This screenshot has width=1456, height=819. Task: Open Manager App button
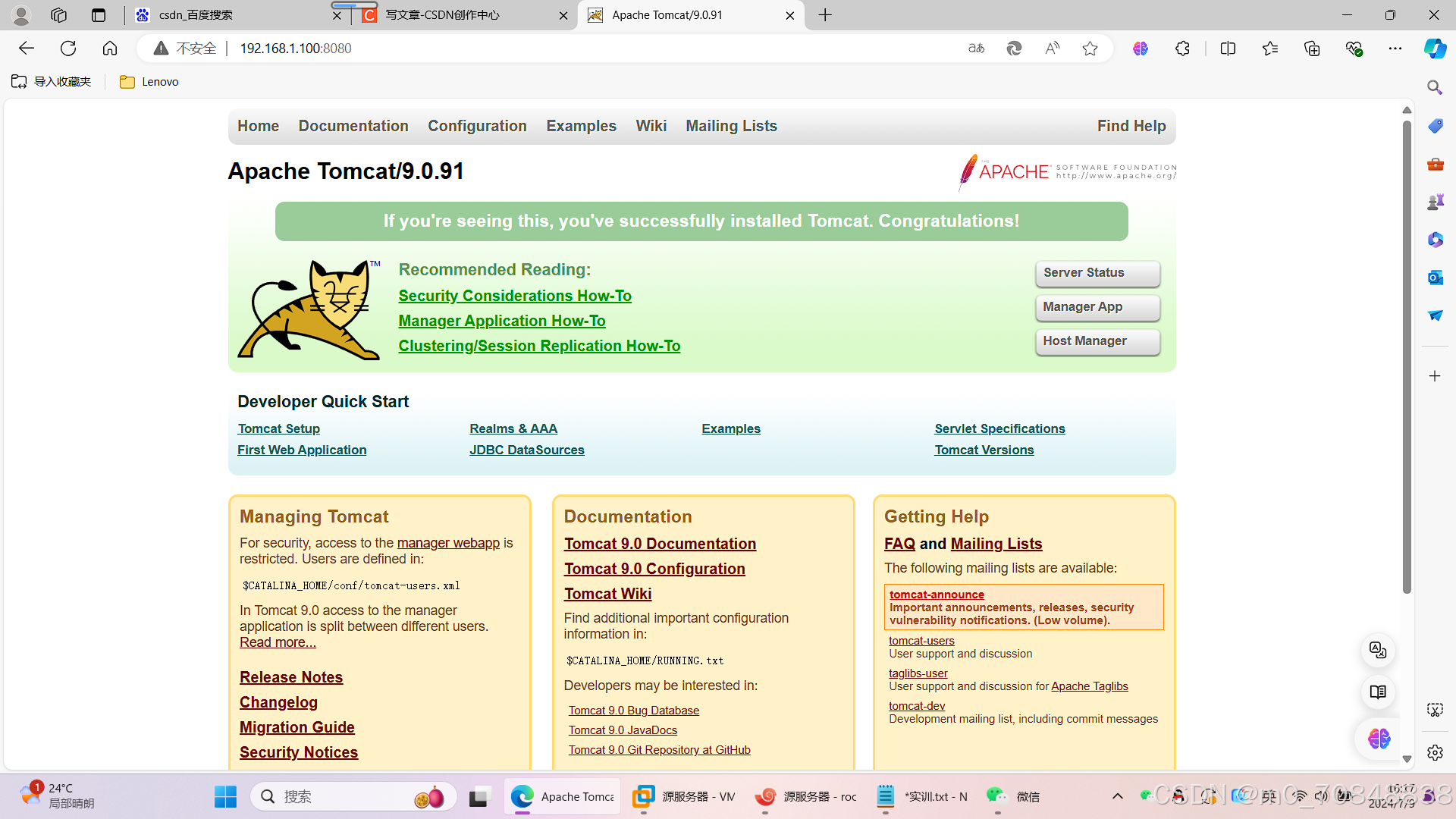(x=1097, y=307)
